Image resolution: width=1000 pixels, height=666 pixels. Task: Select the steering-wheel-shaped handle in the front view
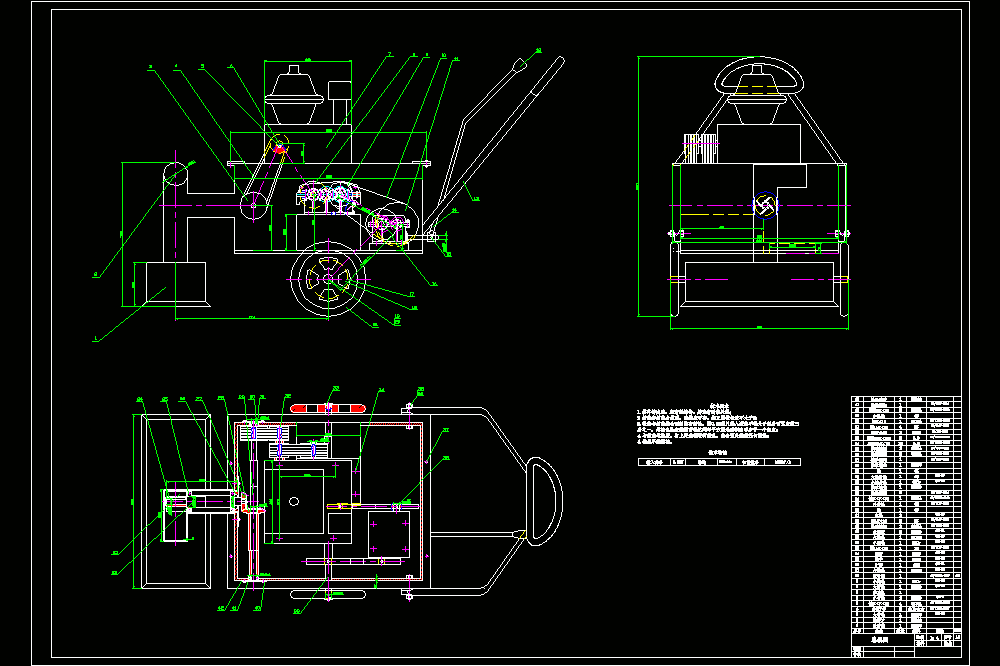[759, 77]
